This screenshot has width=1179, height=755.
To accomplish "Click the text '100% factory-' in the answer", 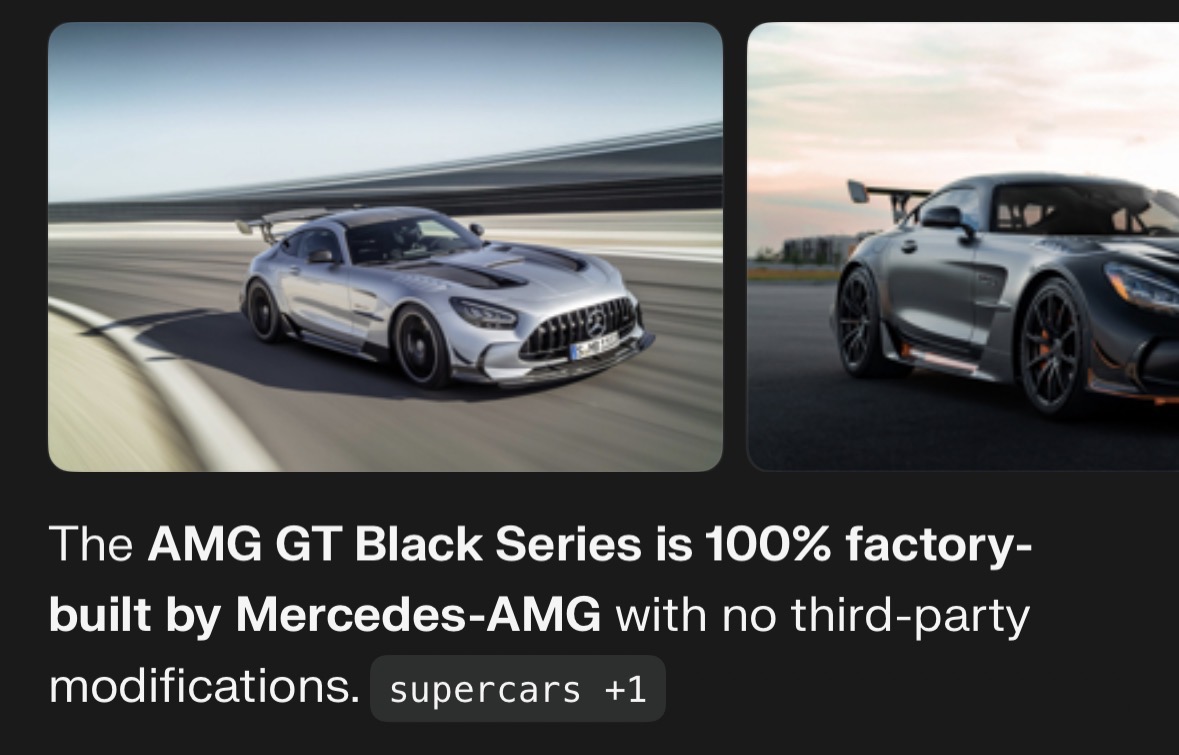I will click(868, 544).
